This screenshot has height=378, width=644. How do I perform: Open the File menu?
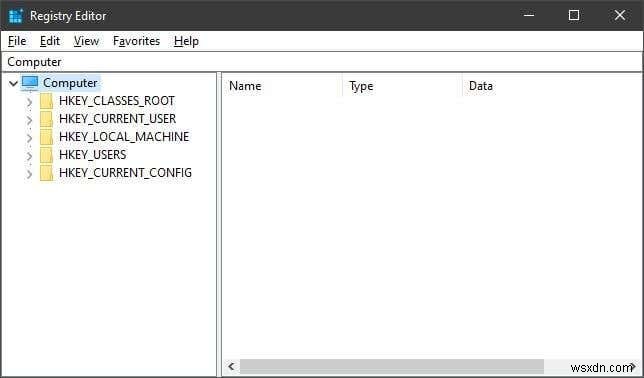[17, 41]
